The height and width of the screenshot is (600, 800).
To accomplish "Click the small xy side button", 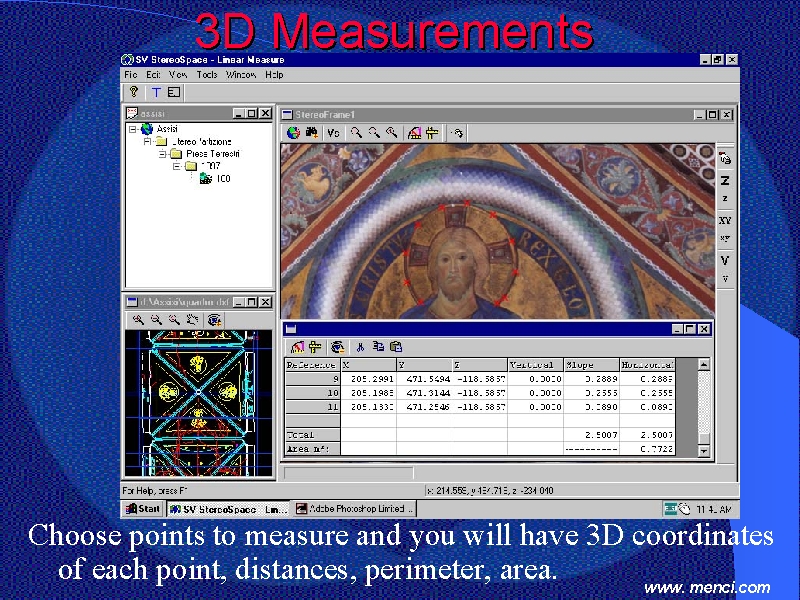I will point(725,238).
